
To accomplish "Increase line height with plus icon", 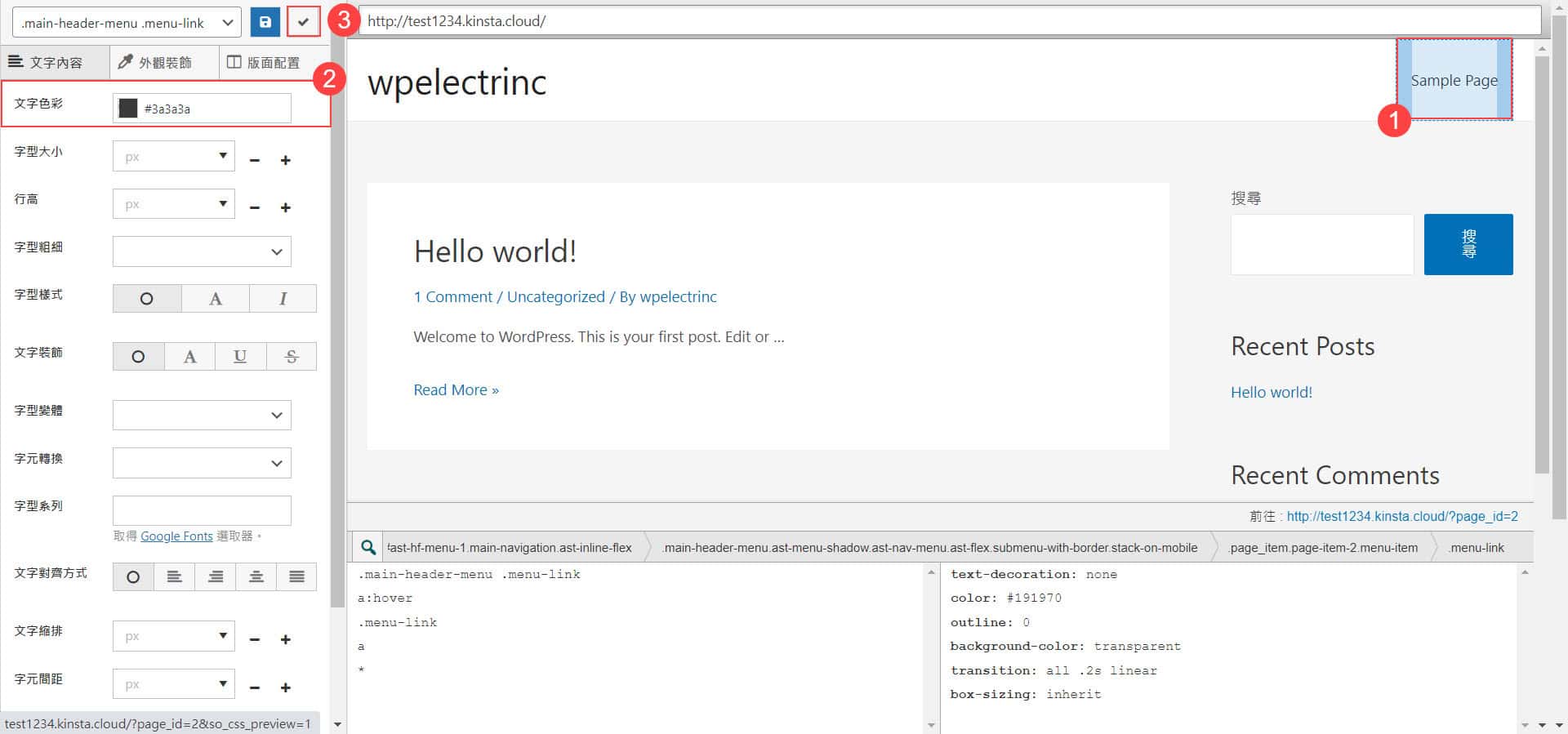I will click(x=286, y=207).
